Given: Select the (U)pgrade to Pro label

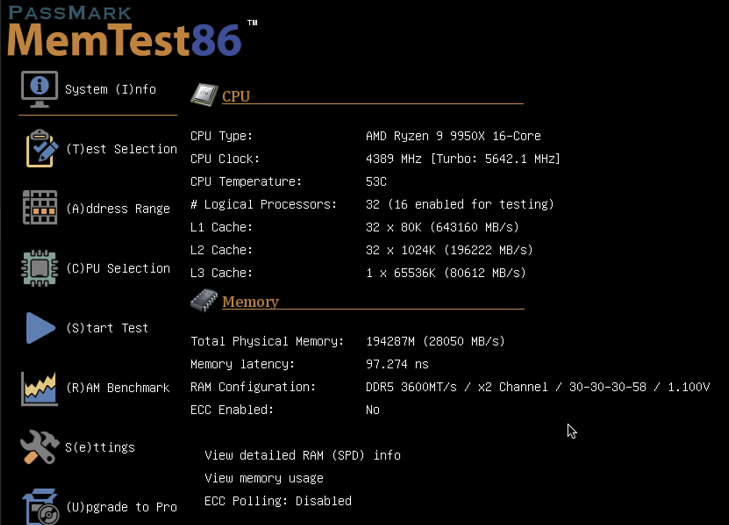Looking at the screenshot, I should tap(121, 507).
